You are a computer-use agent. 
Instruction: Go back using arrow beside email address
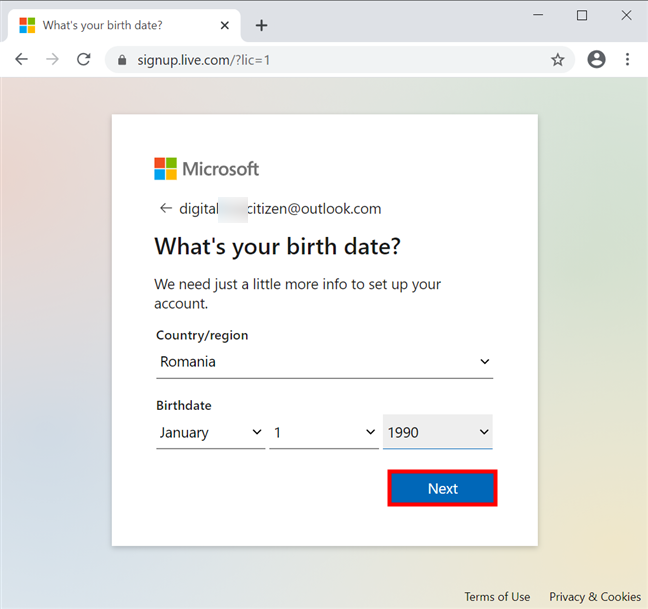(165, 209)
